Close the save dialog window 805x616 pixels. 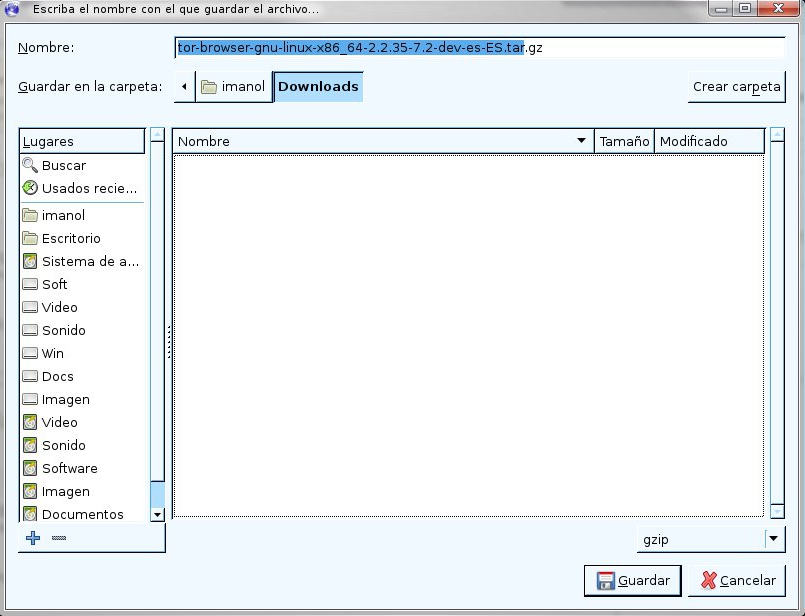[778, 8]
